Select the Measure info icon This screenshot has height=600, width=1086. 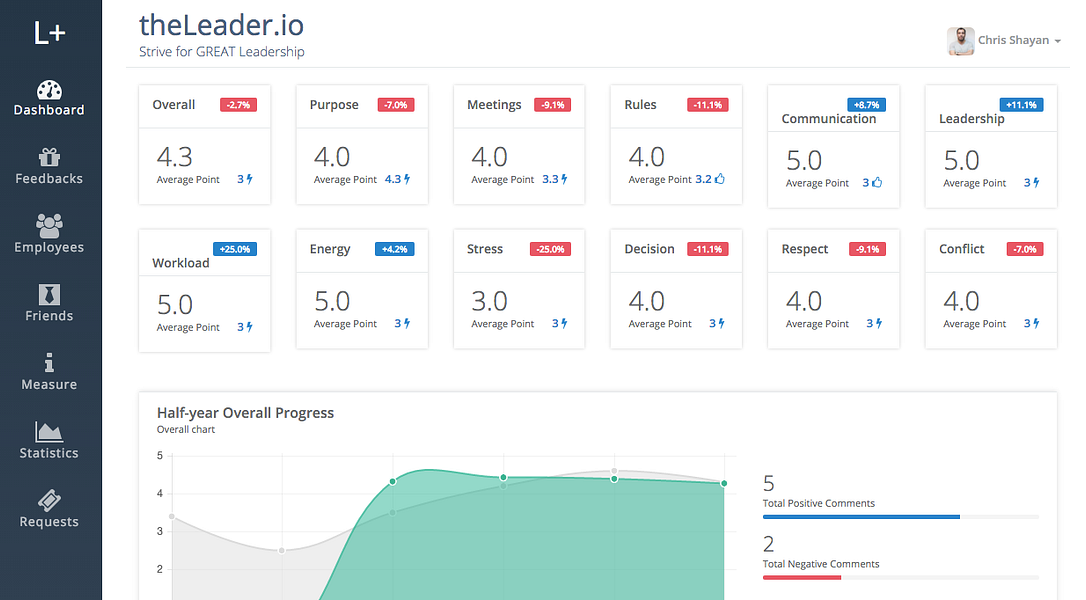point(49,363)
